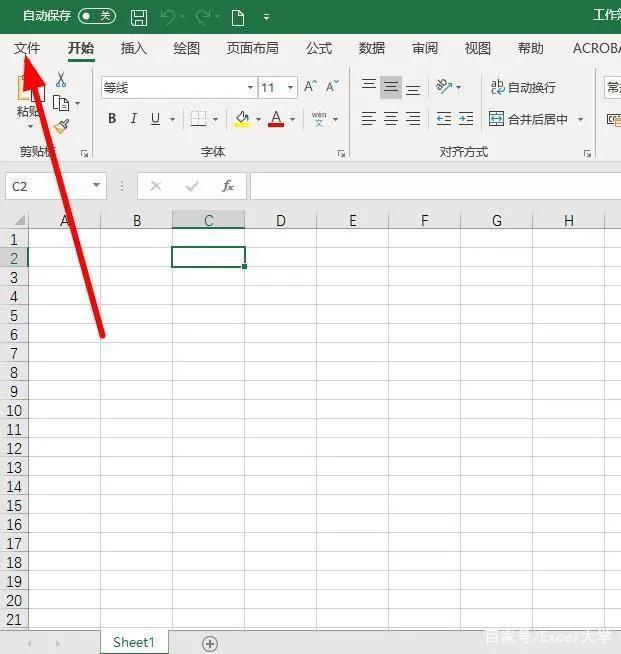
Task: Click the 合并后居中 merge and center button
Action: tap(529, 119)
